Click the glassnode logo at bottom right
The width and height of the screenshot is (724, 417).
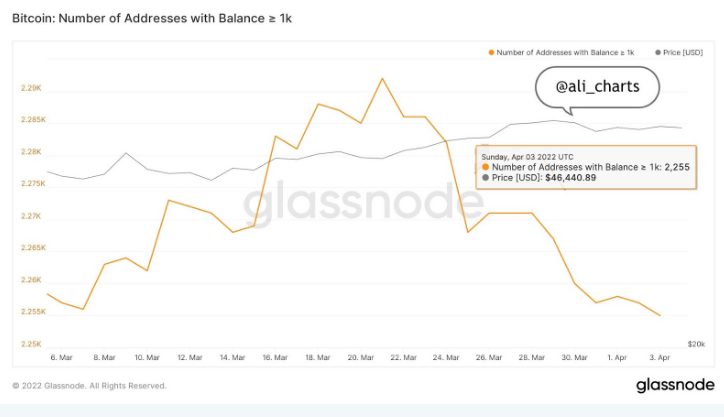pyautogui.click(x=675, y=385)
